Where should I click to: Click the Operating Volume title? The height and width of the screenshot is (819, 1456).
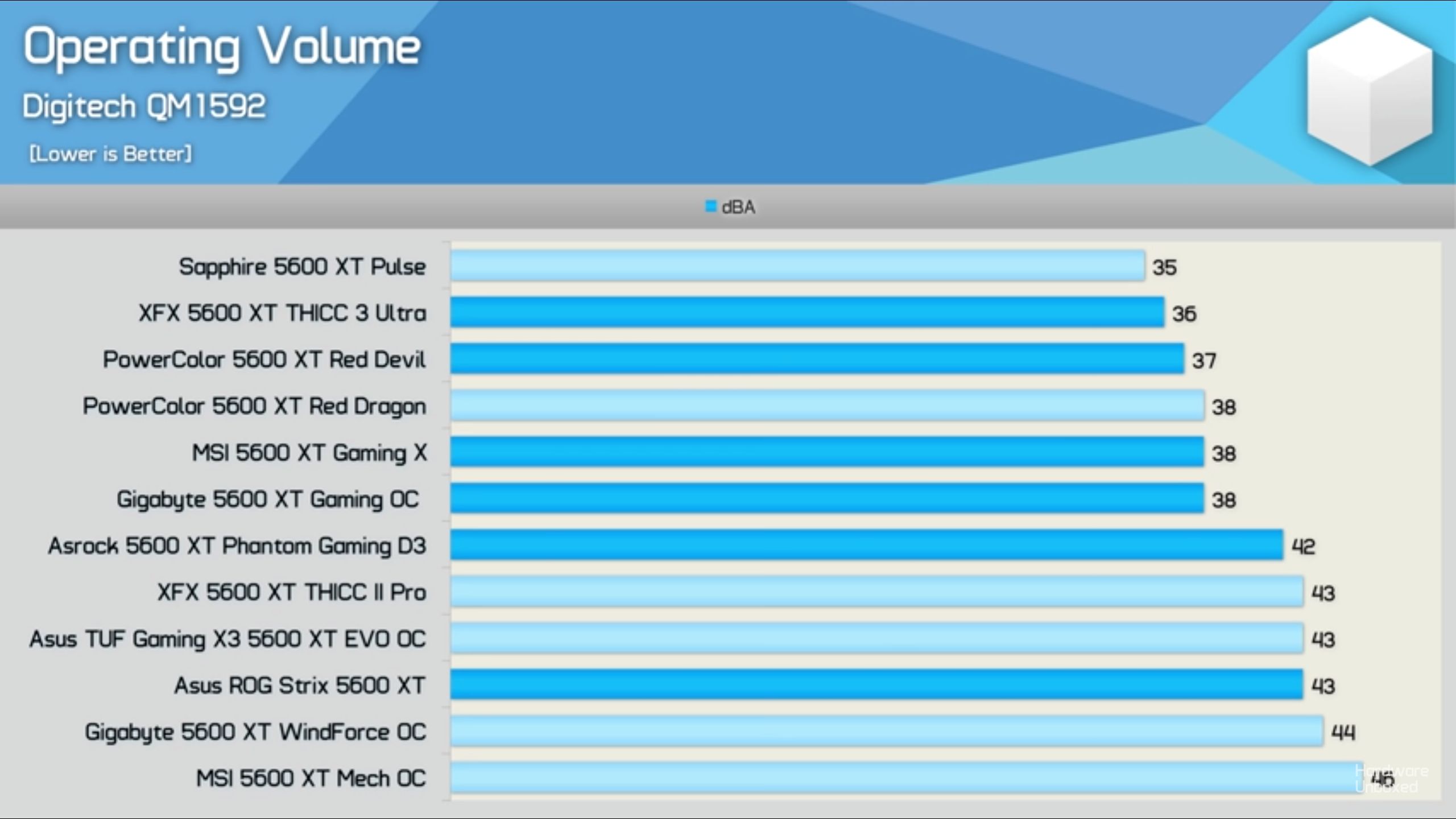coord(222,47)
